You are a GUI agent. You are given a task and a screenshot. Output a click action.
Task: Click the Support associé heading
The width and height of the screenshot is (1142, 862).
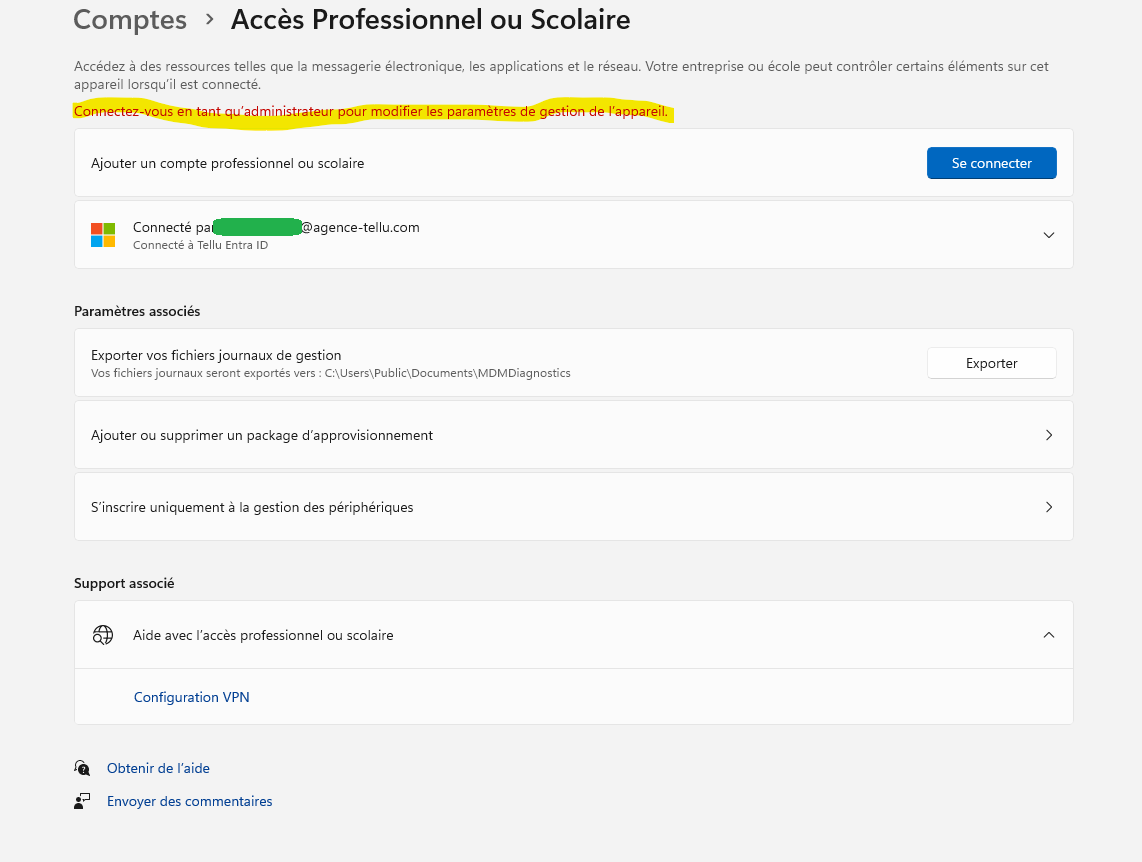pyautogui.click(x=124, y=584)
